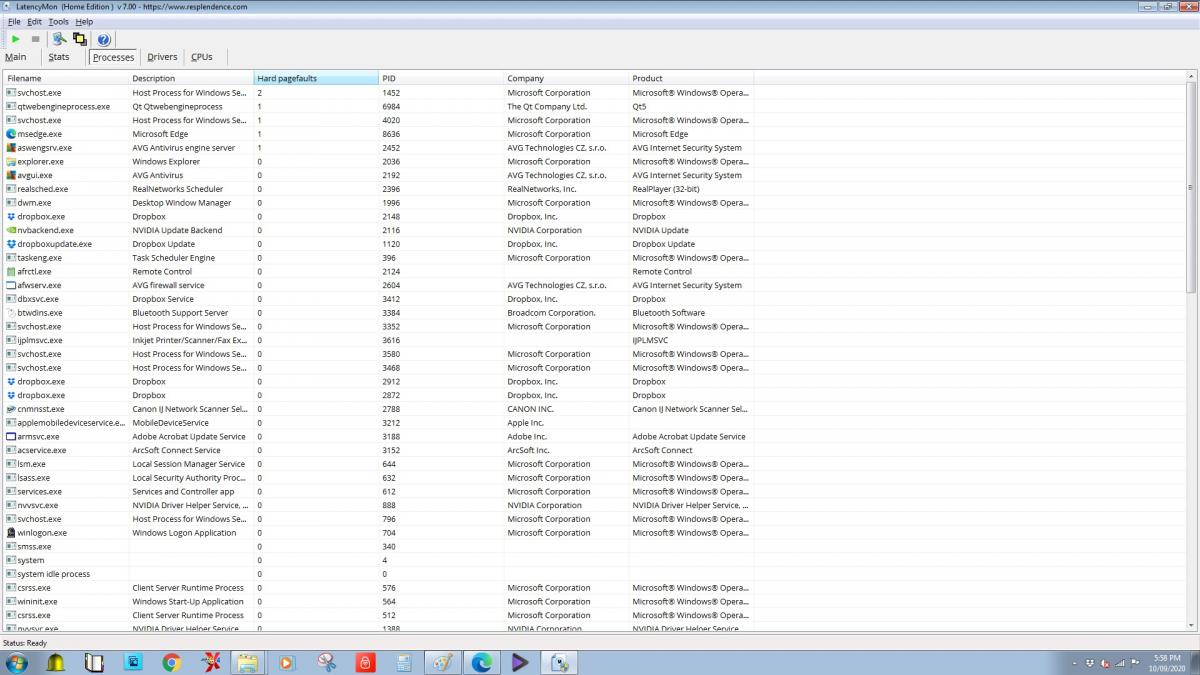
Task: Click the process list vertical scrollbar thumb
Action: coord(1191,186)
